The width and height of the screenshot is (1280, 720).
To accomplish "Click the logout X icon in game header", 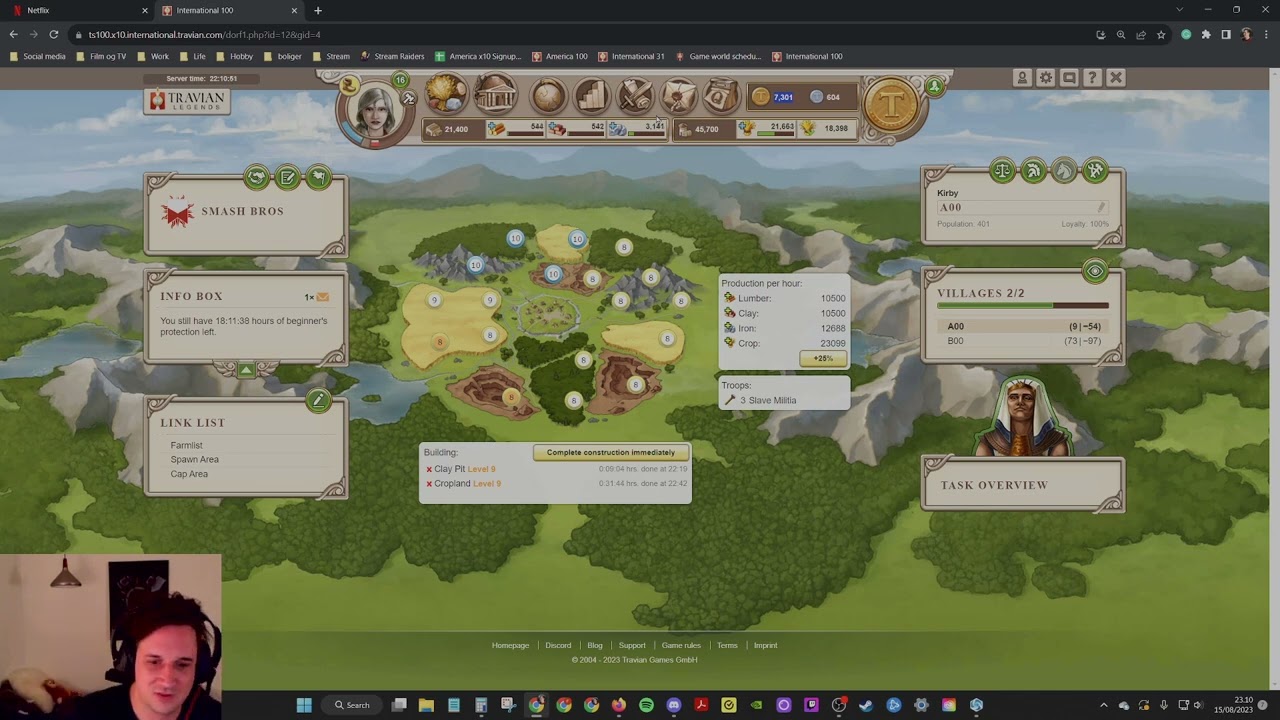I will coord(1116,78).
